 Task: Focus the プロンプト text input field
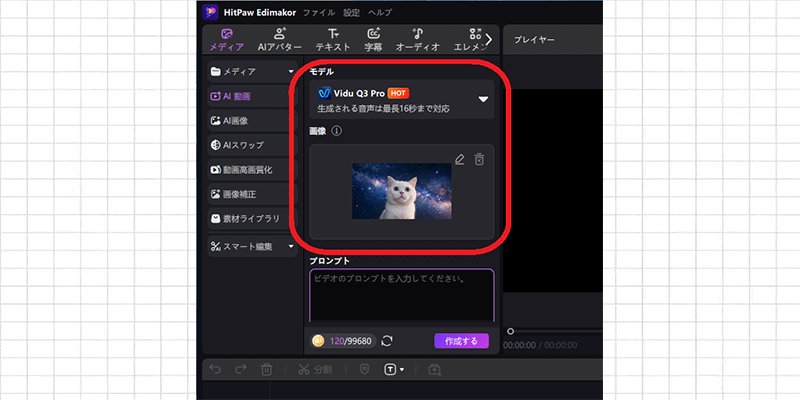pyautogui.click(x=402, y=296)
